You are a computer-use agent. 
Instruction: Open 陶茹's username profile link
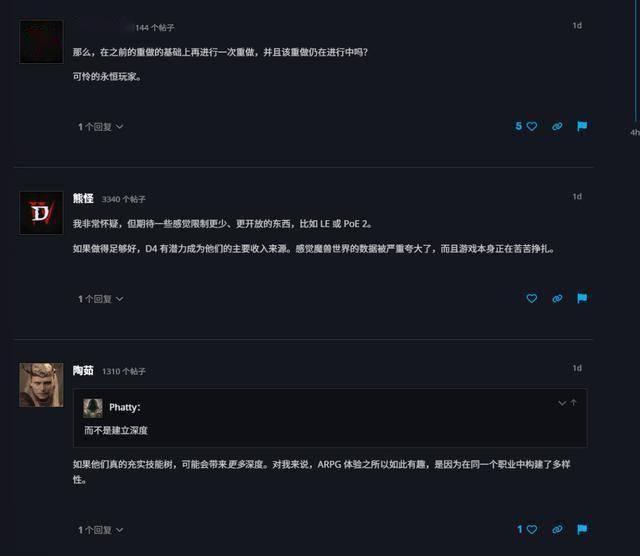point(83,370)
